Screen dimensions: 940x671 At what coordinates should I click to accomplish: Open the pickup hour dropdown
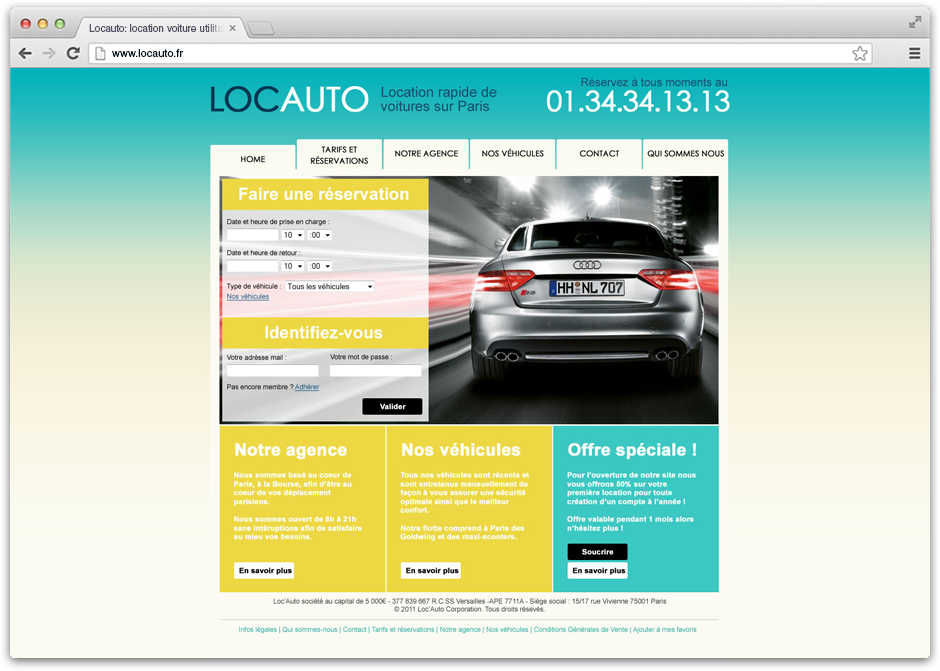(293, 236)
